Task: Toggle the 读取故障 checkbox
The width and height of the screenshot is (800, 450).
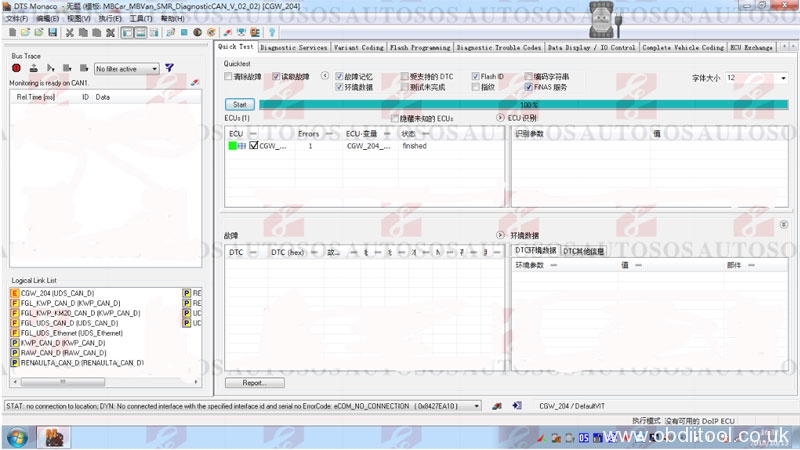Action: pyautogui.click(x=276, y=77)
